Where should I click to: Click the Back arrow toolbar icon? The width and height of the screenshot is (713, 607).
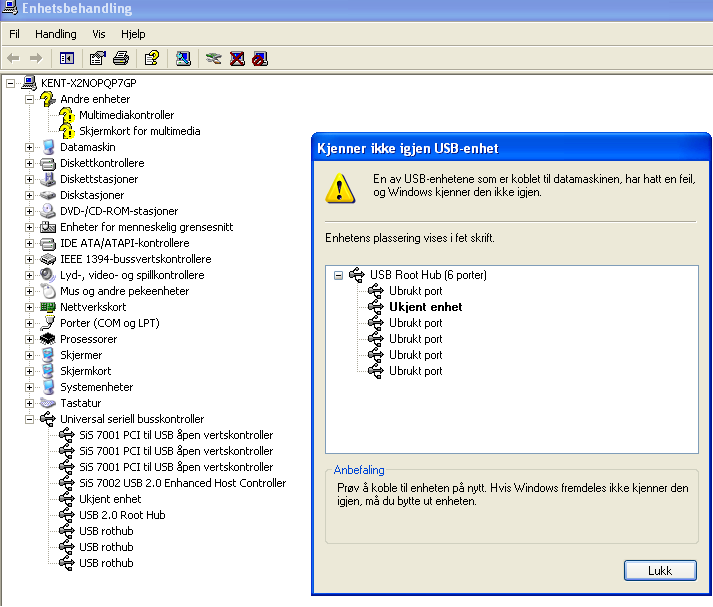coord(14,58)
